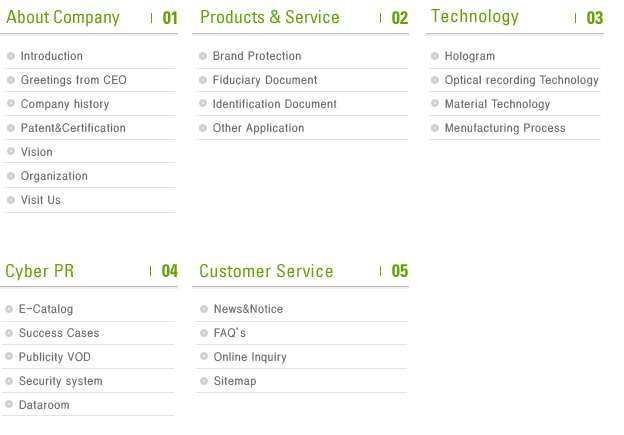Click the bullet icon beside Sitemap
The width and height of the screenshot is (624, 435).
point(204,381)
